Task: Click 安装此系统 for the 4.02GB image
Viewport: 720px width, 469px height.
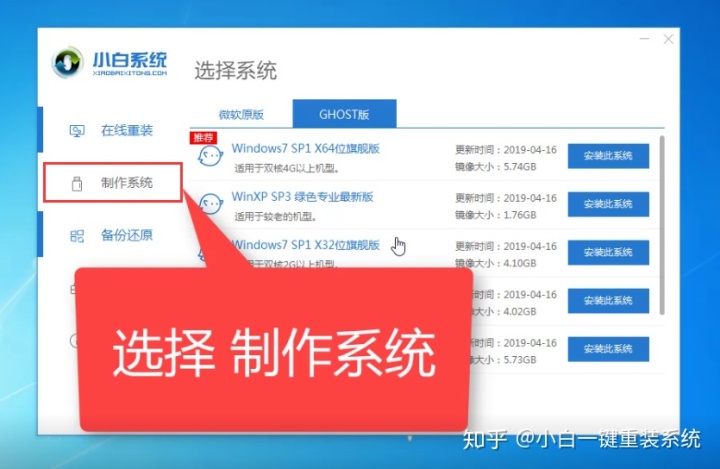Action: [608, 300]
